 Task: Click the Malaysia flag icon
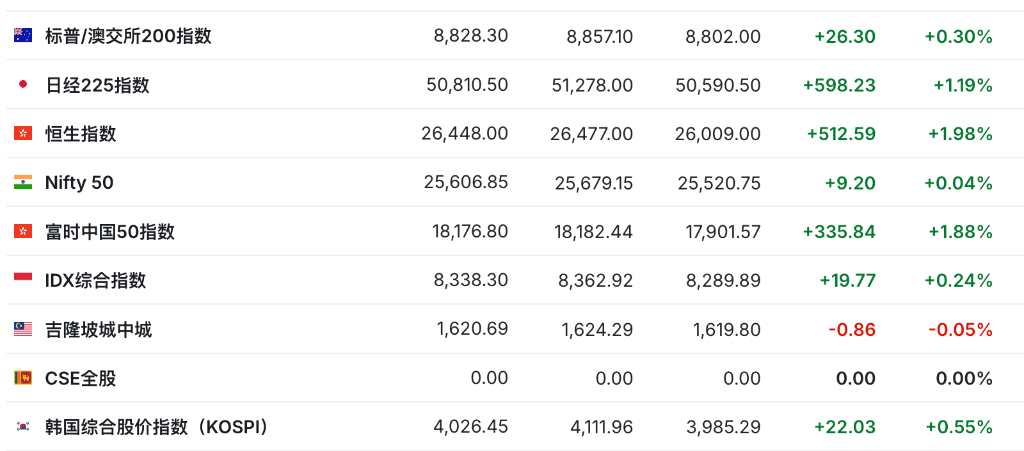[23, 329]
